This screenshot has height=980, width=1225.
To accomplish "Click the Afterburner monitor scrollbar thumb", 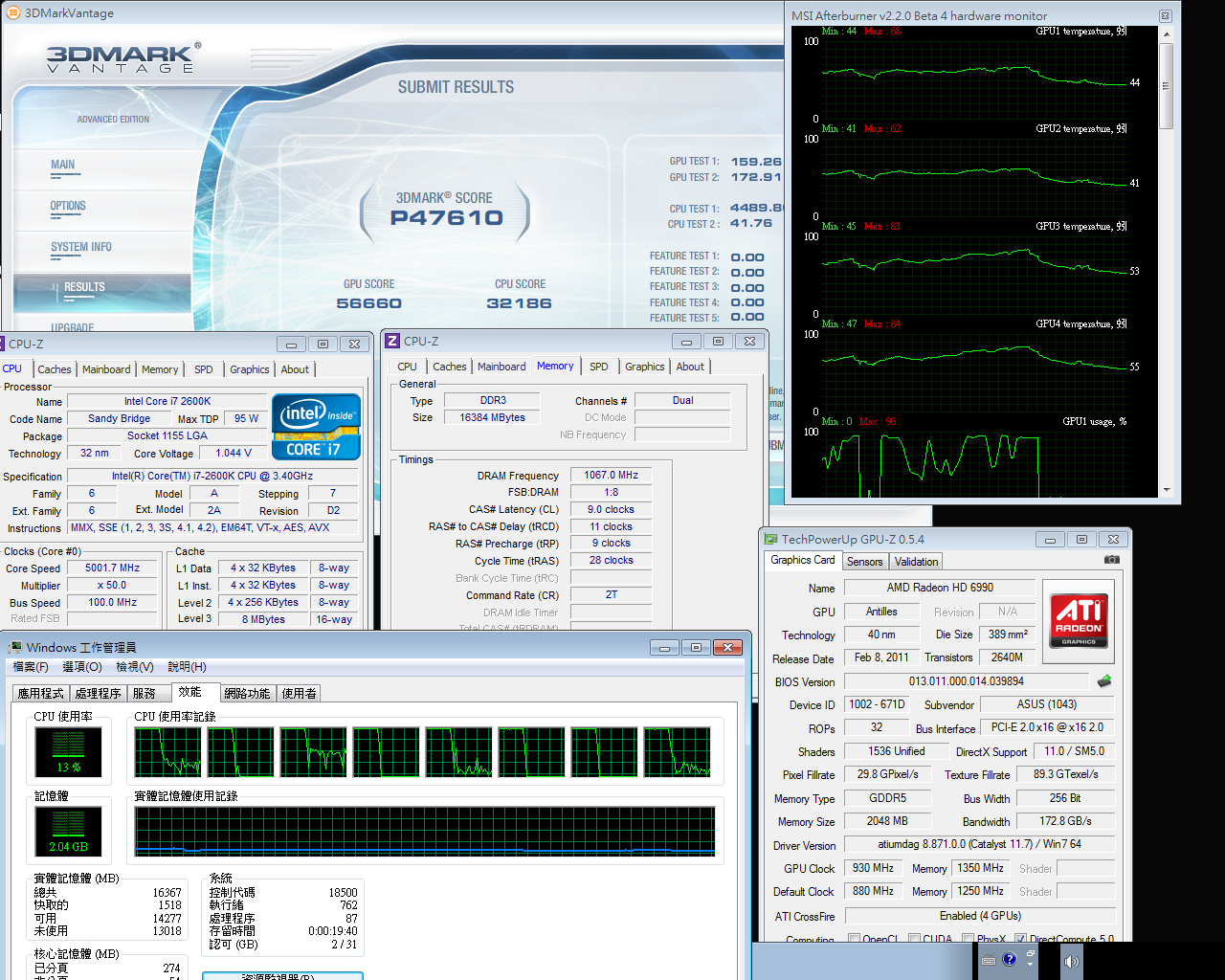I will [1166, 85].
